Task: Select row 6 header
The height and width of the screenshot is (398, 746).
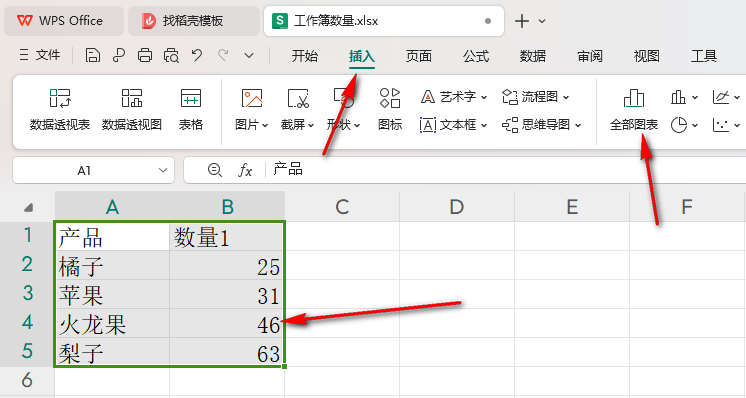Action: pos(27,381)
